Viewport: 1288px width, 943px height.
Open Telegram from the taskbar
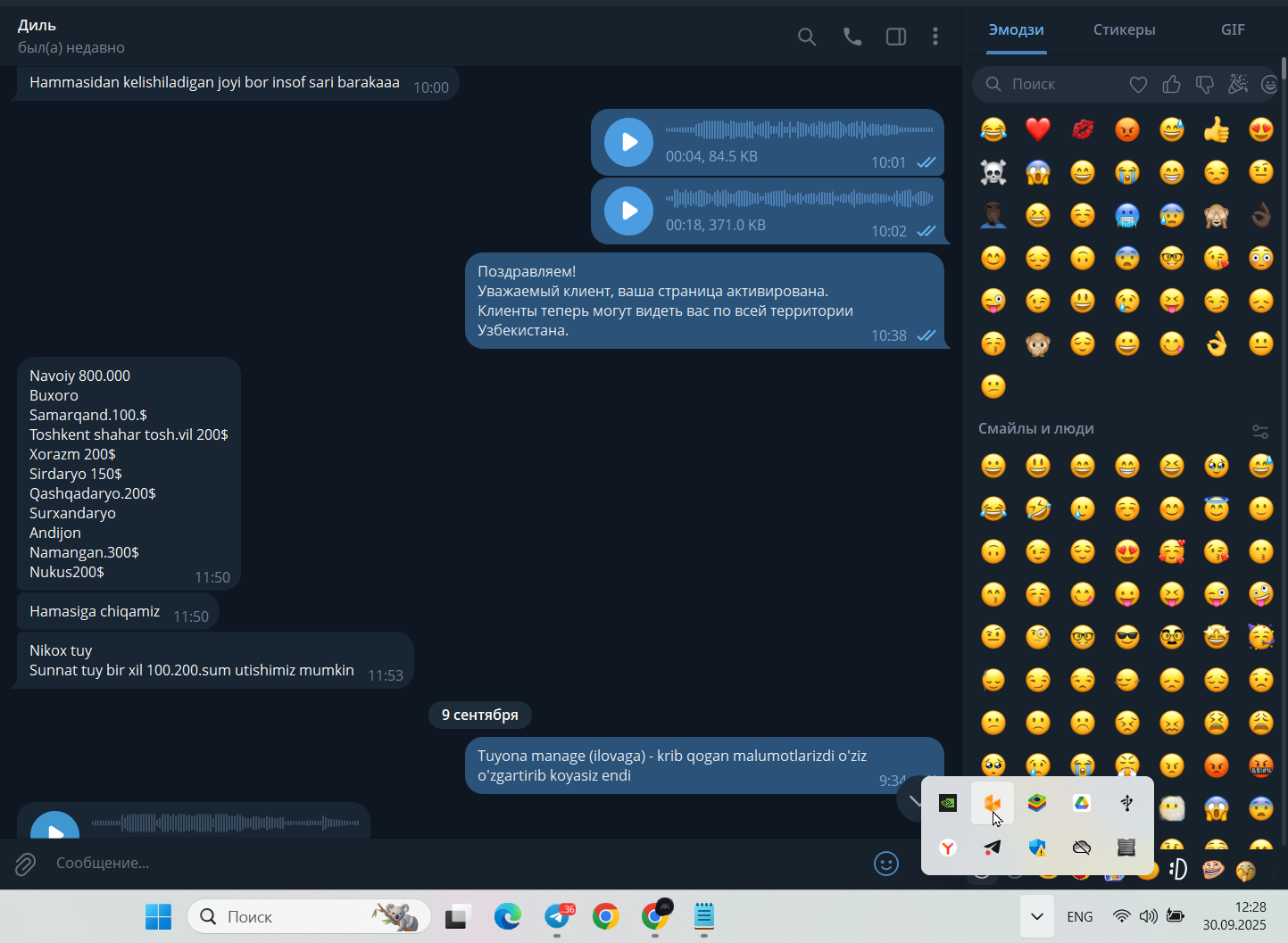click(558, 916)
